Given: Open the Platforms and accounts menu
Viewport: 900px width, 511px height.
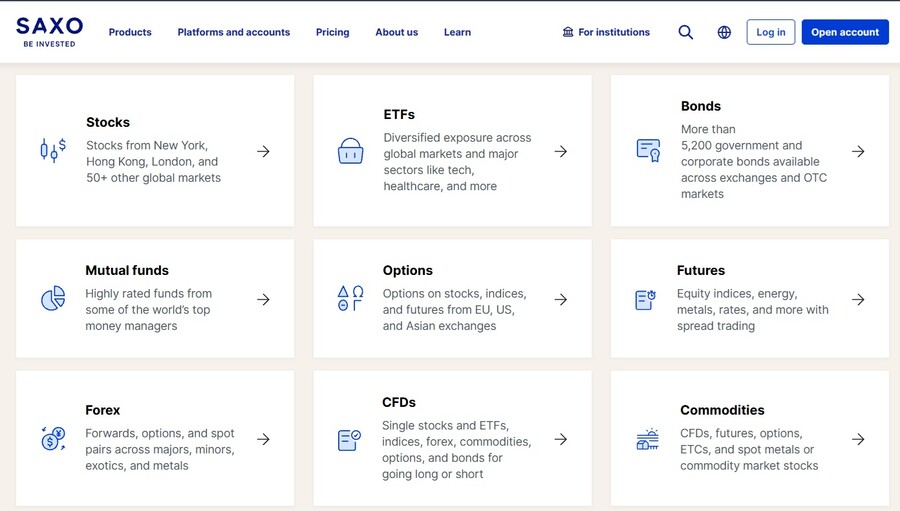Looking at the screenshot, I should coord(234,32).
